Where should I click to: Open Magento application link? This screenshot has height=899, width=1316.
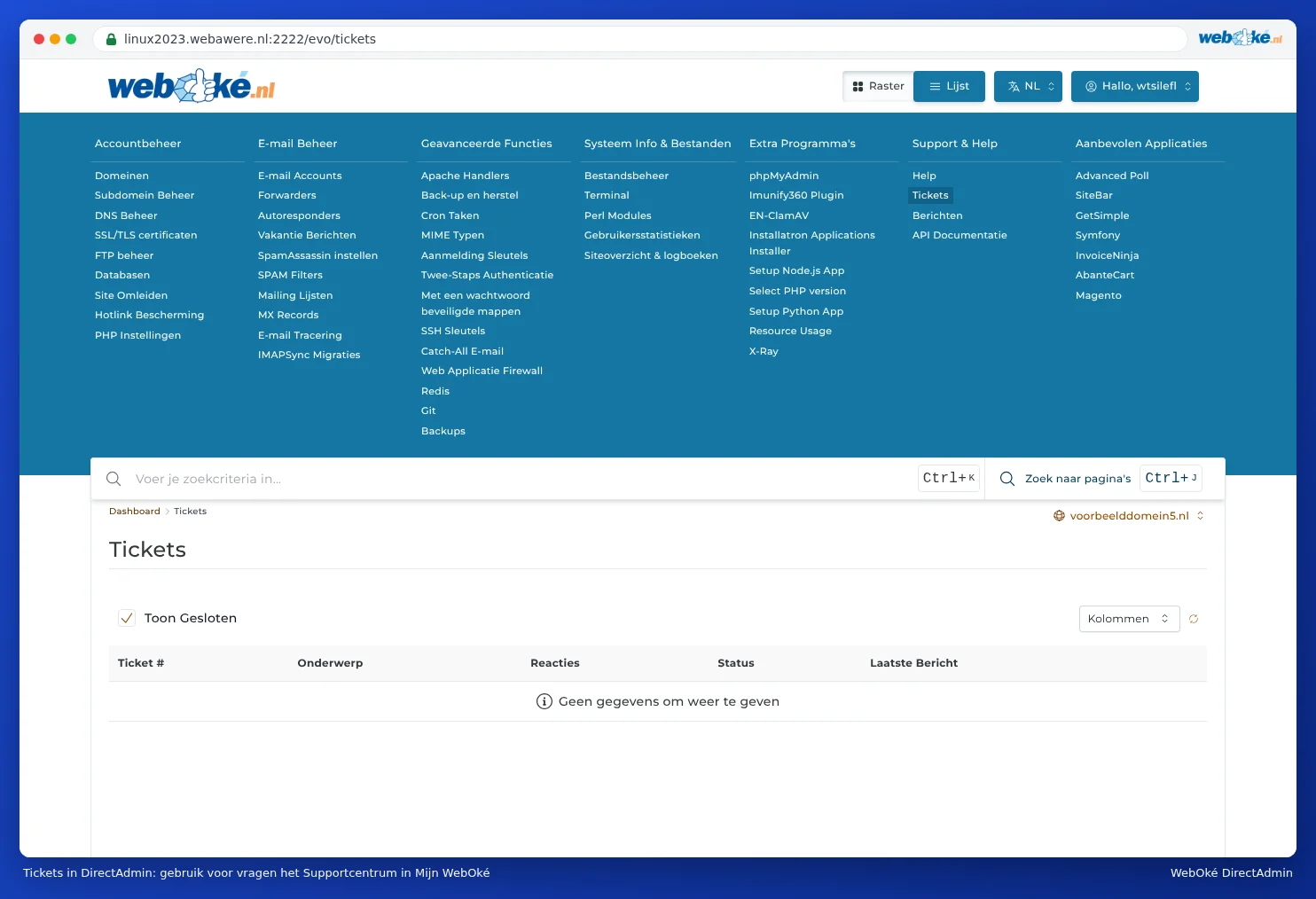1098,295
